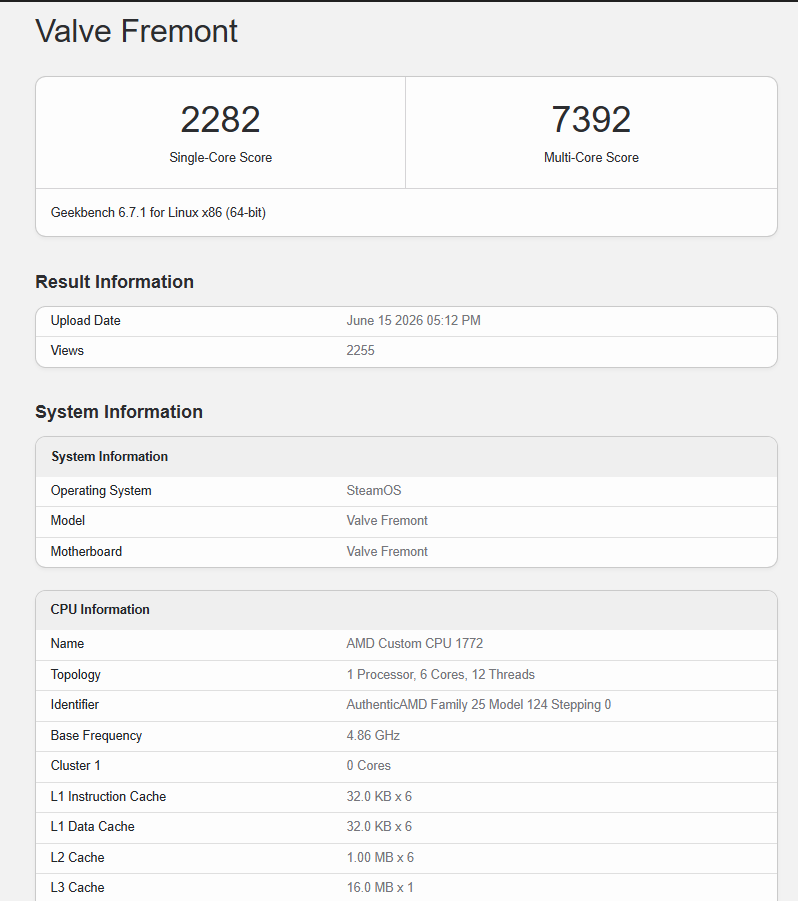
Task: Click the Result Information heading
Action: click(x=114, y=282)
